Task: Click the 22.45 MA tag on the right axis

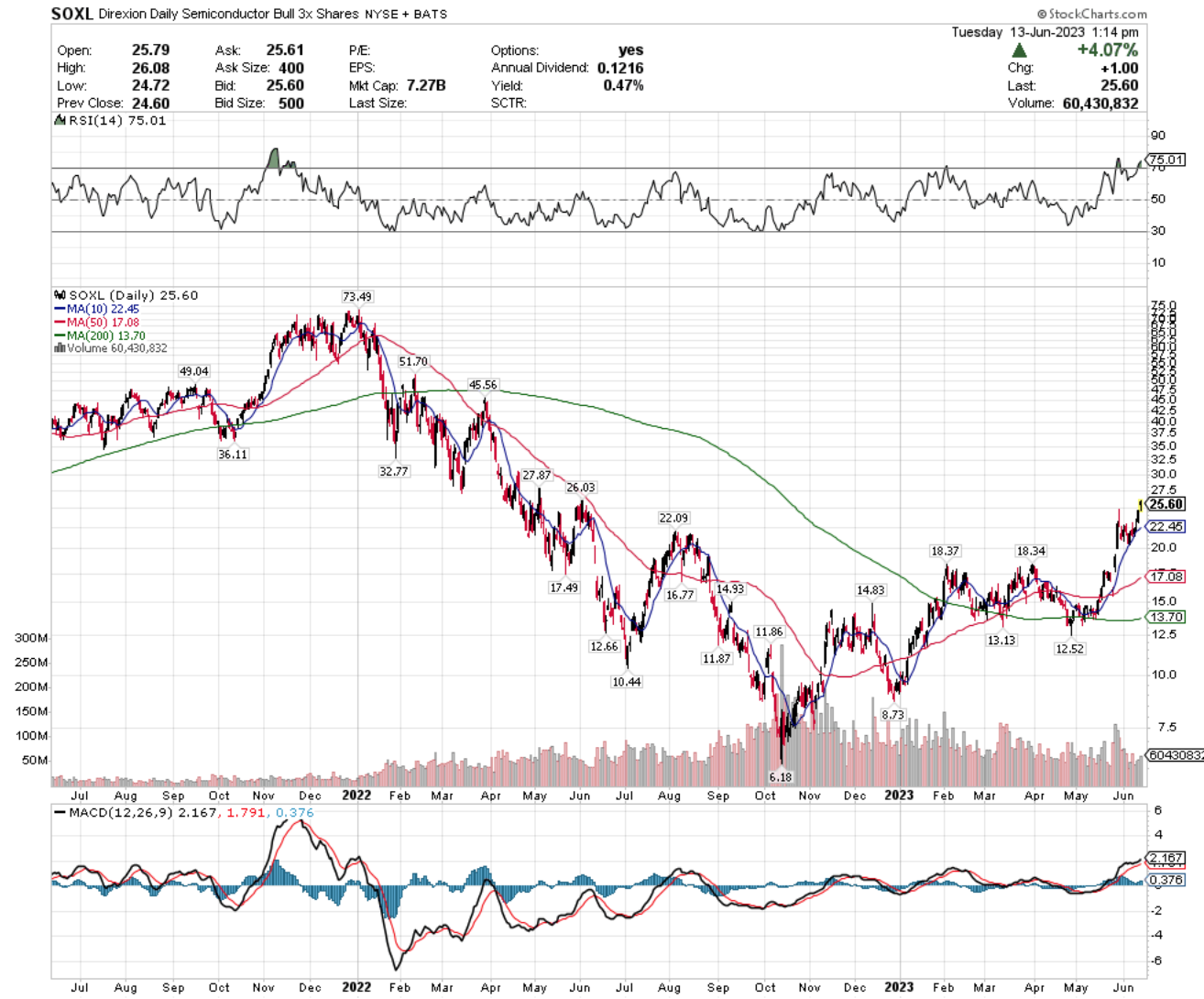Action: [x=1166, y=526]
